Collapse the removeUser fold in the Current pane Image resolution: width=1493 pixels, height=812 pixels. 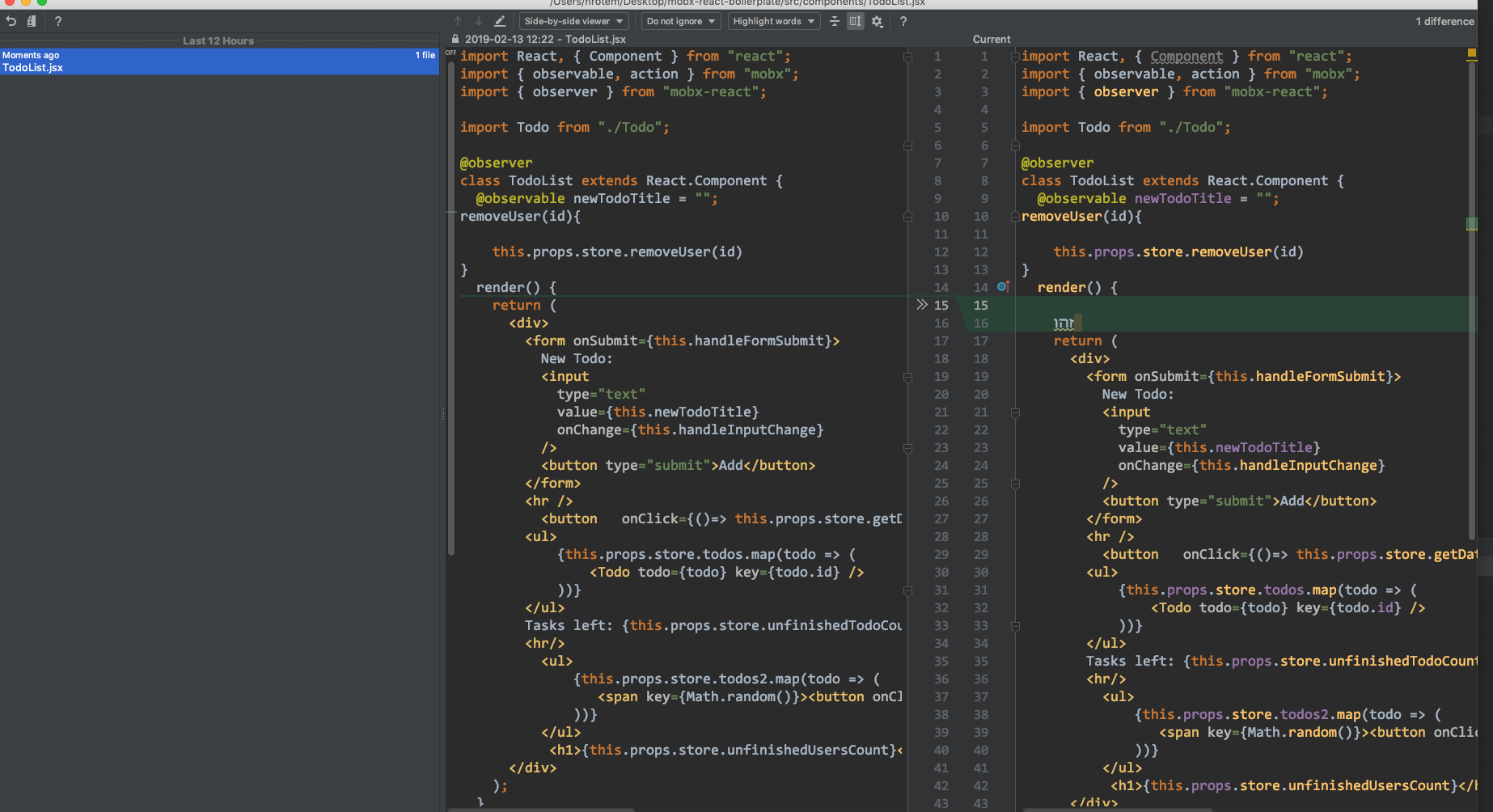(x=1015, y=217)
